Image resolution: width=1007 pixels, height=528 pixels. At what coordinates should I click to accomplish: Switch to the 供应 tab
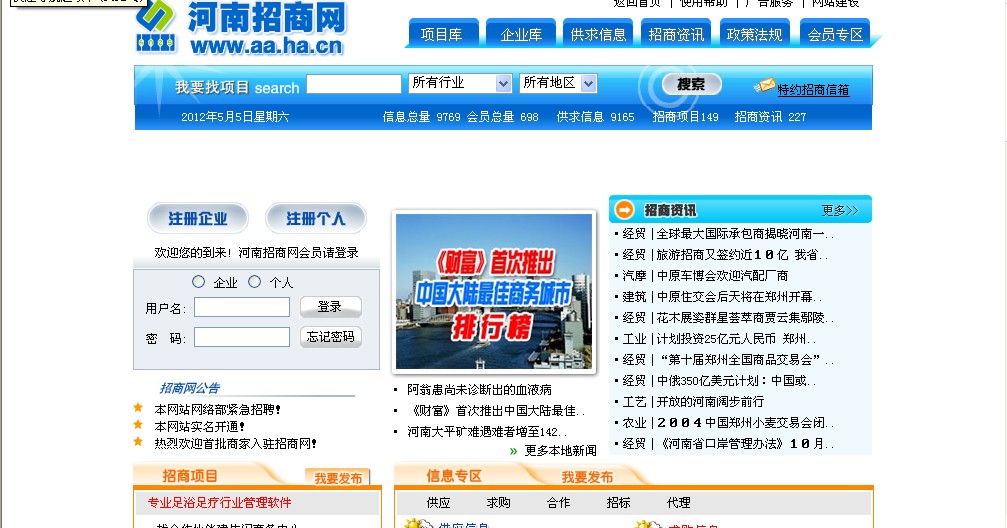point(439,502)
